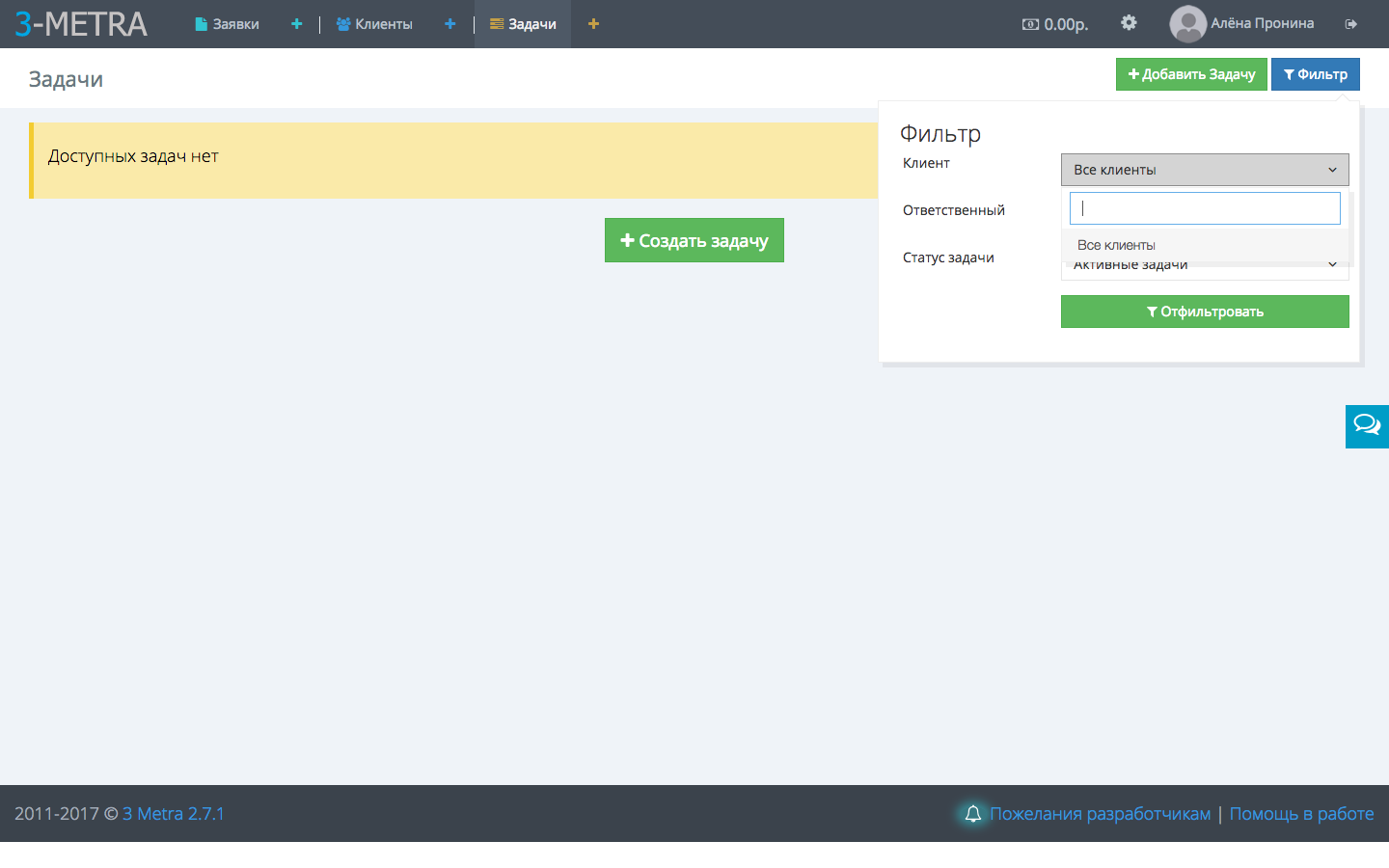Click the Задачи page heading
The image size is (1389, 868).
[x=66, y=79]
